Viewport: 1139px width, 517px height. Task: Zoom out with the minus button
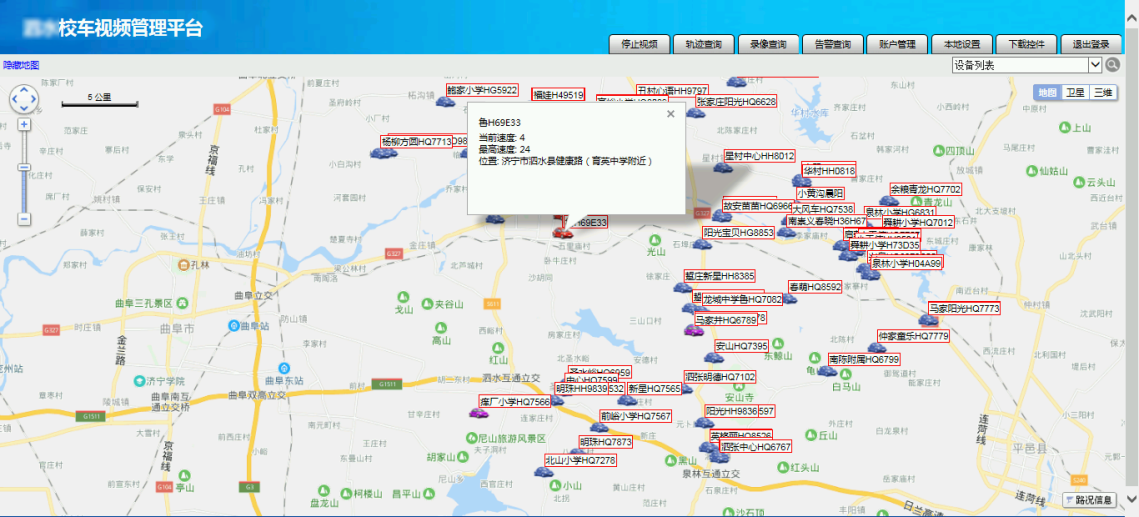click(x=24, y=219)
